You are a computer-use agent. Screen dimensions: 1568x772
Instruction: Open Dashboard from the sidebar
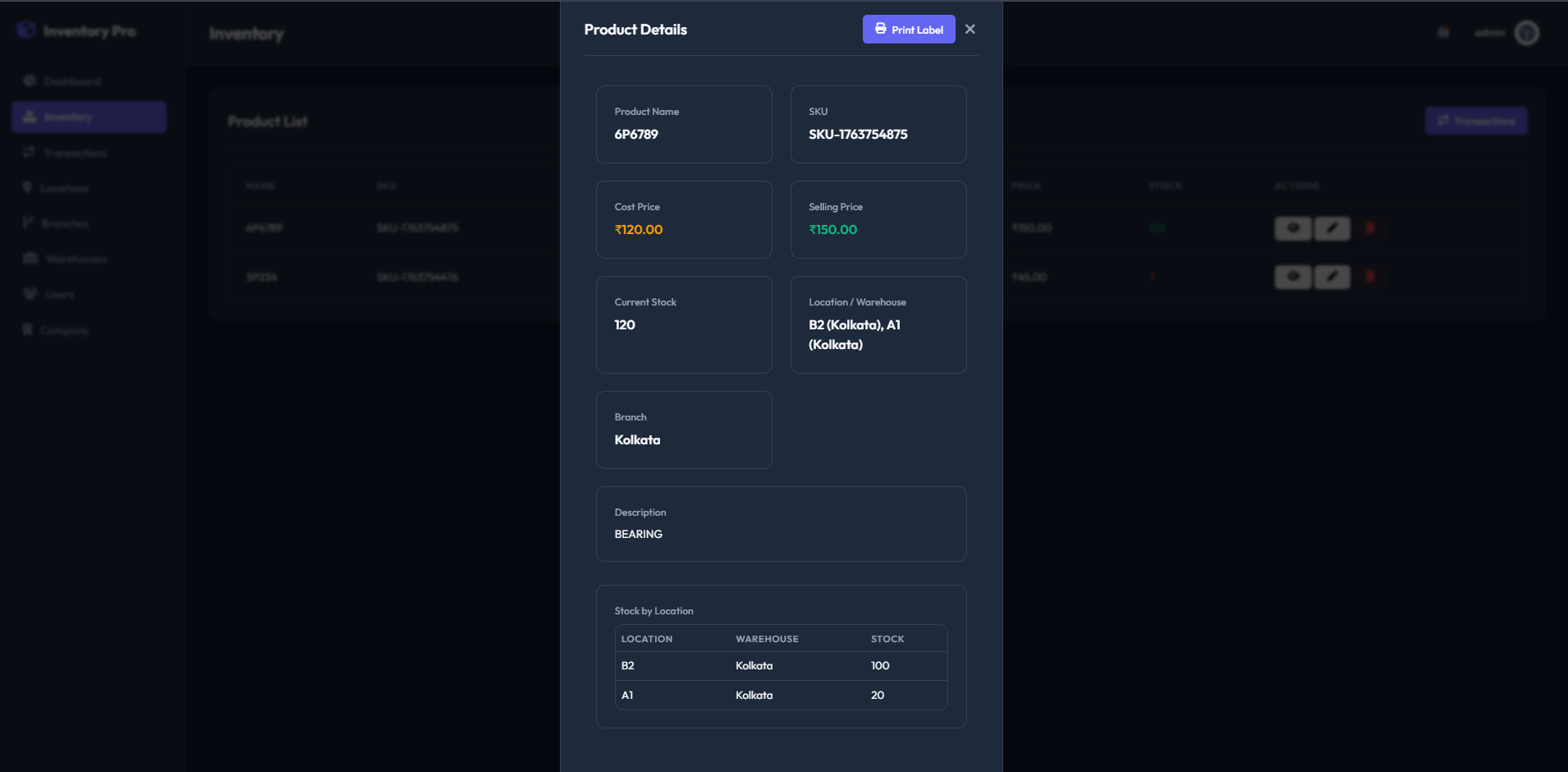tap(71, 81)
